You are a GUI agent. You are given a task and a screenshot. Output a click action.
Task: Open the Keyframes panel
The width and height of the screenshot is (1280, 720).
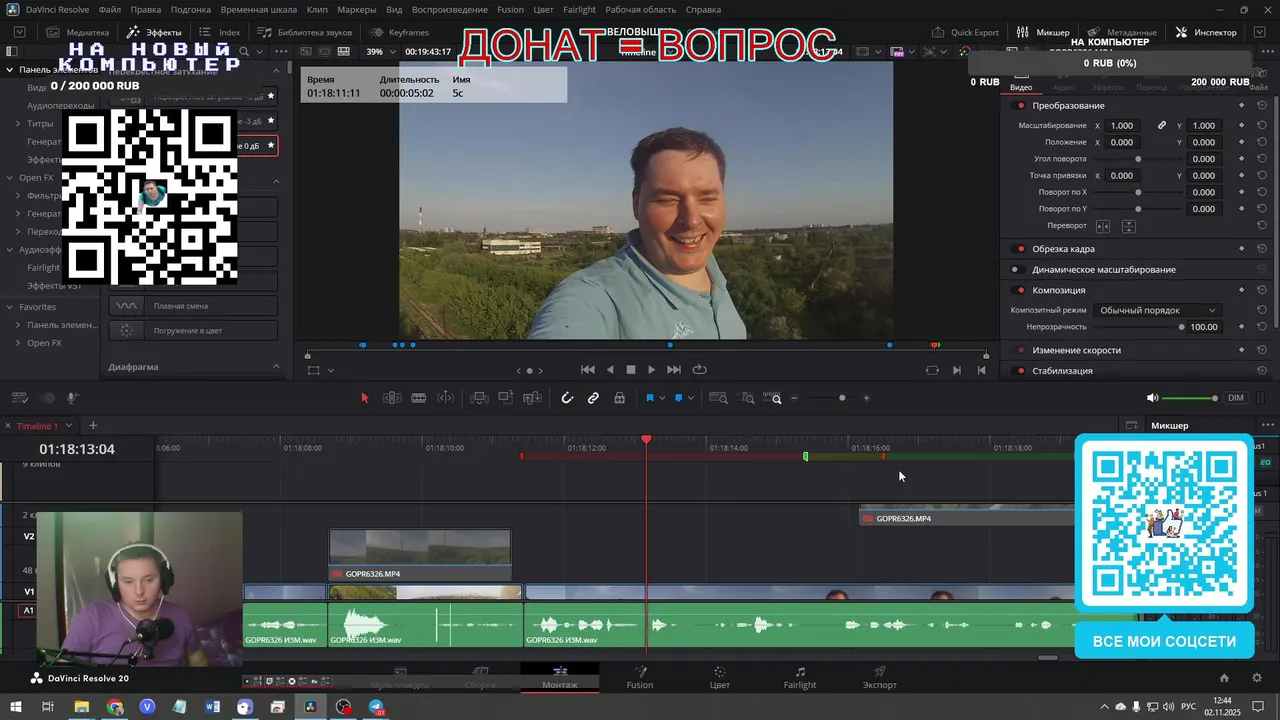pyautogui.click(x=399, y=32)
